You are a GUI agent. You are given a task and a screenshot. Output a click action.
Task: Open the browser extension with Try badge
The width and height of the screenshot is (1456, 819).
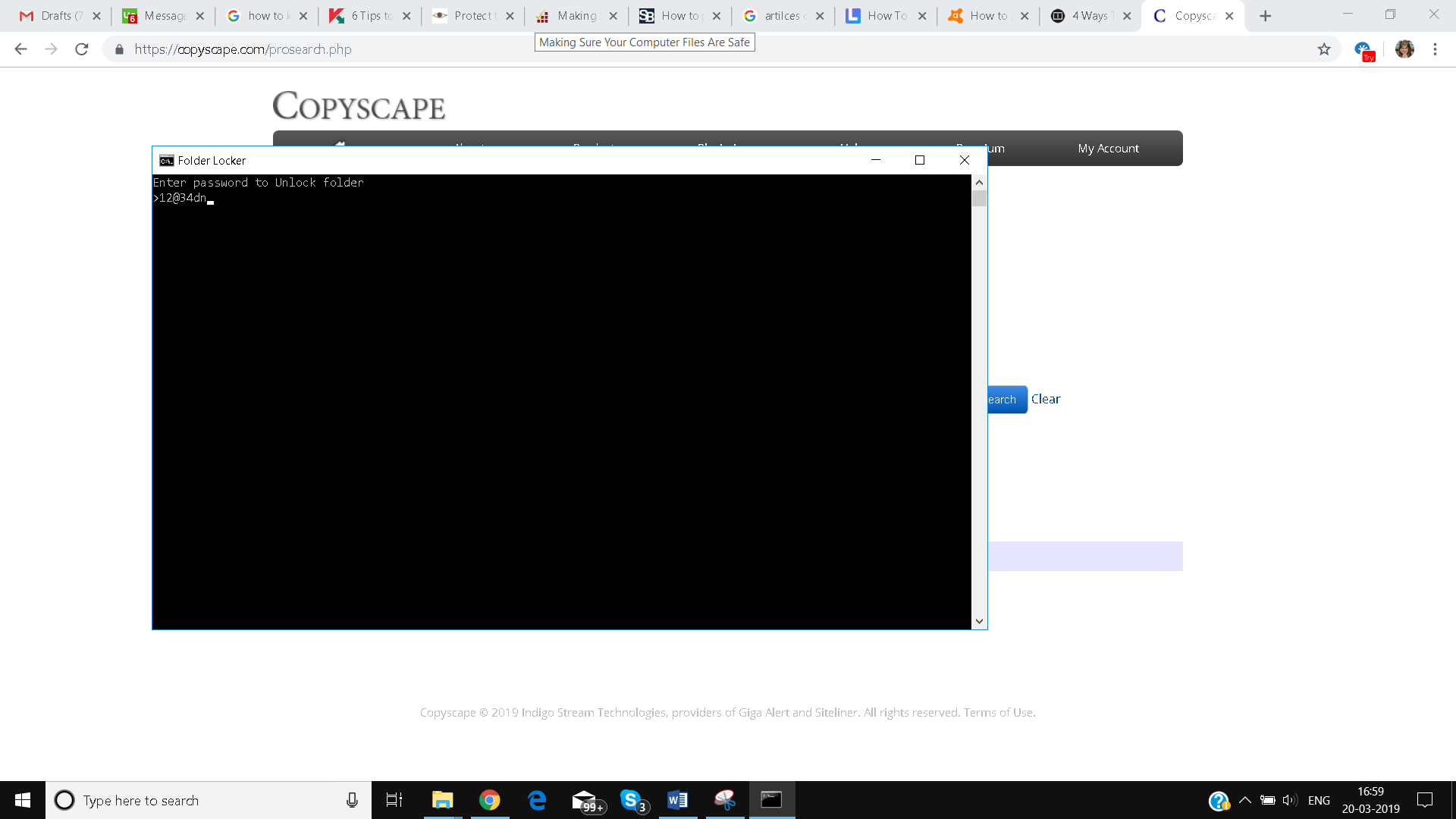pos(1364,50)
